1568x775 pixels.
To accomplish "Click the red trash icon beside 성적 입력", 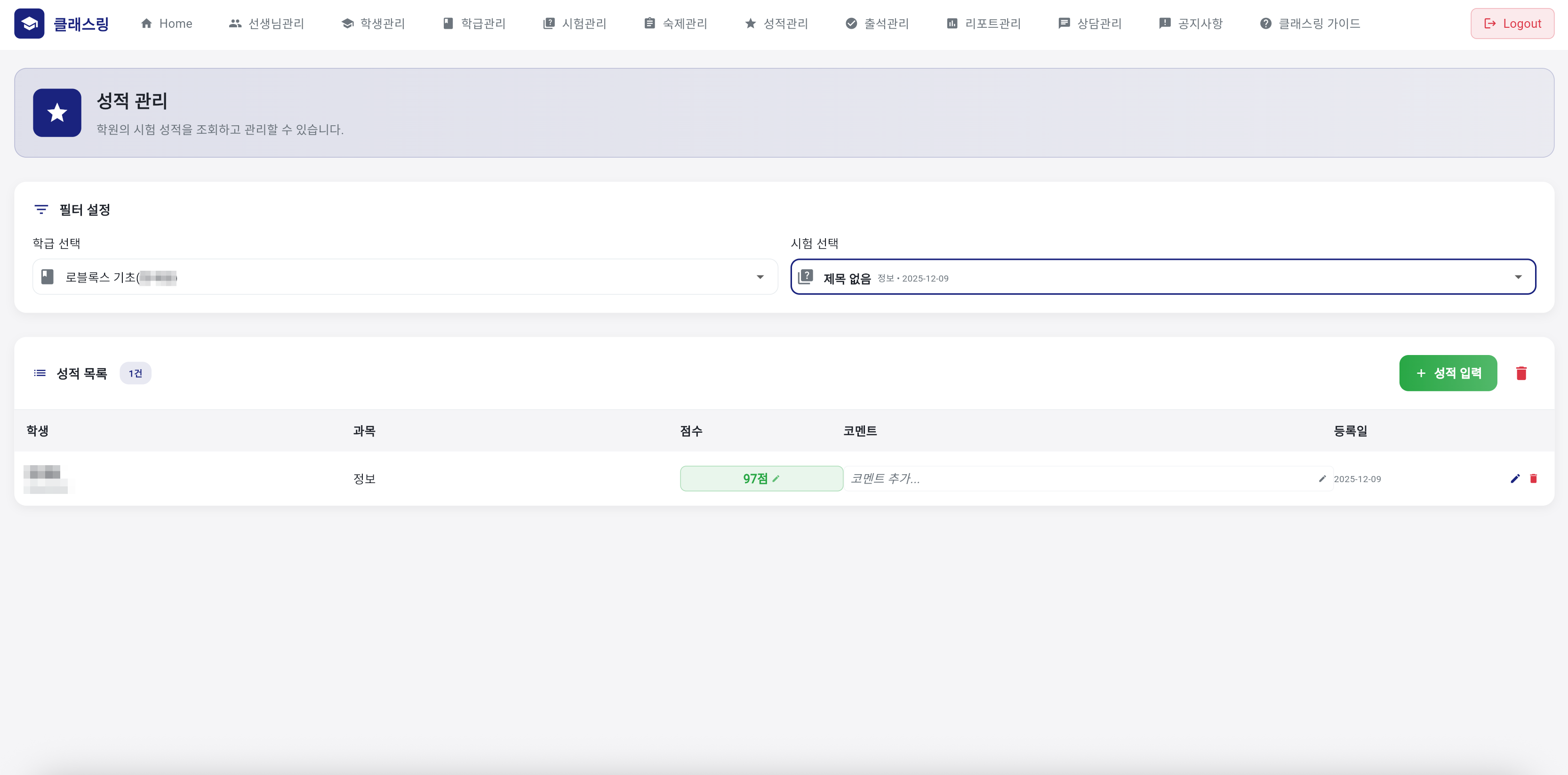I will [x=1520, y=373].
